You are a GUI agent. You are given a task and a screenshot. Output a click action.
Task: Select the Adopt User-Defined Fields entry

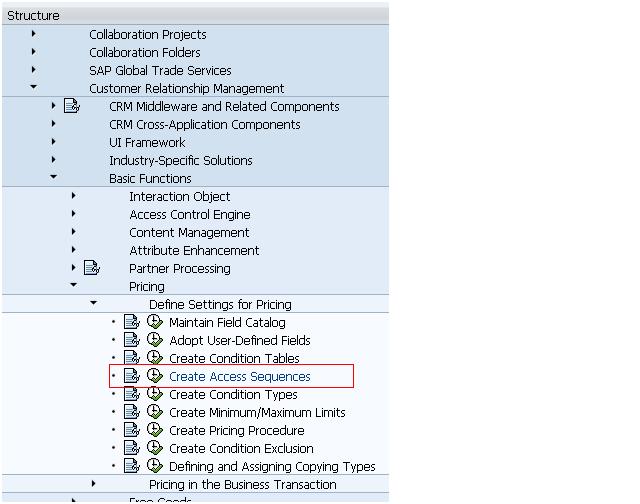click(x=240, y=340)
